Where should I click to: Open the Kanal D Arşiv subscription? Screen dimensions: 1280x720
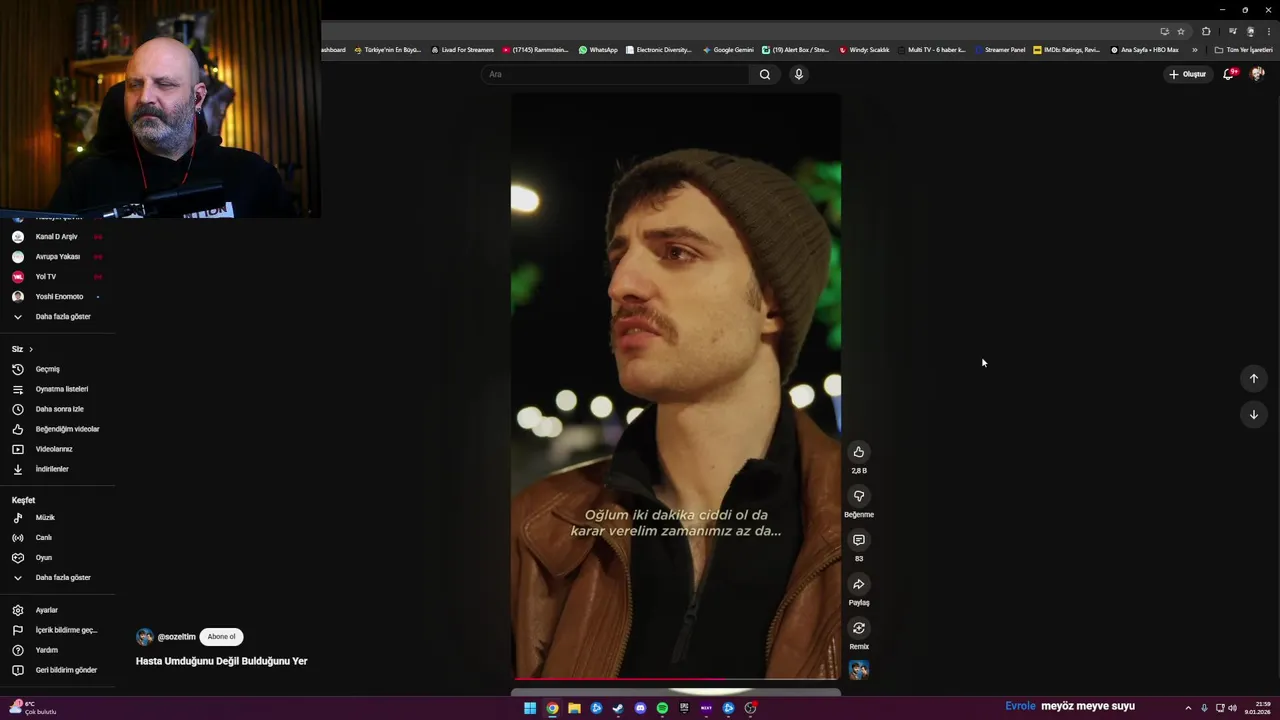[x=57, y=237]
